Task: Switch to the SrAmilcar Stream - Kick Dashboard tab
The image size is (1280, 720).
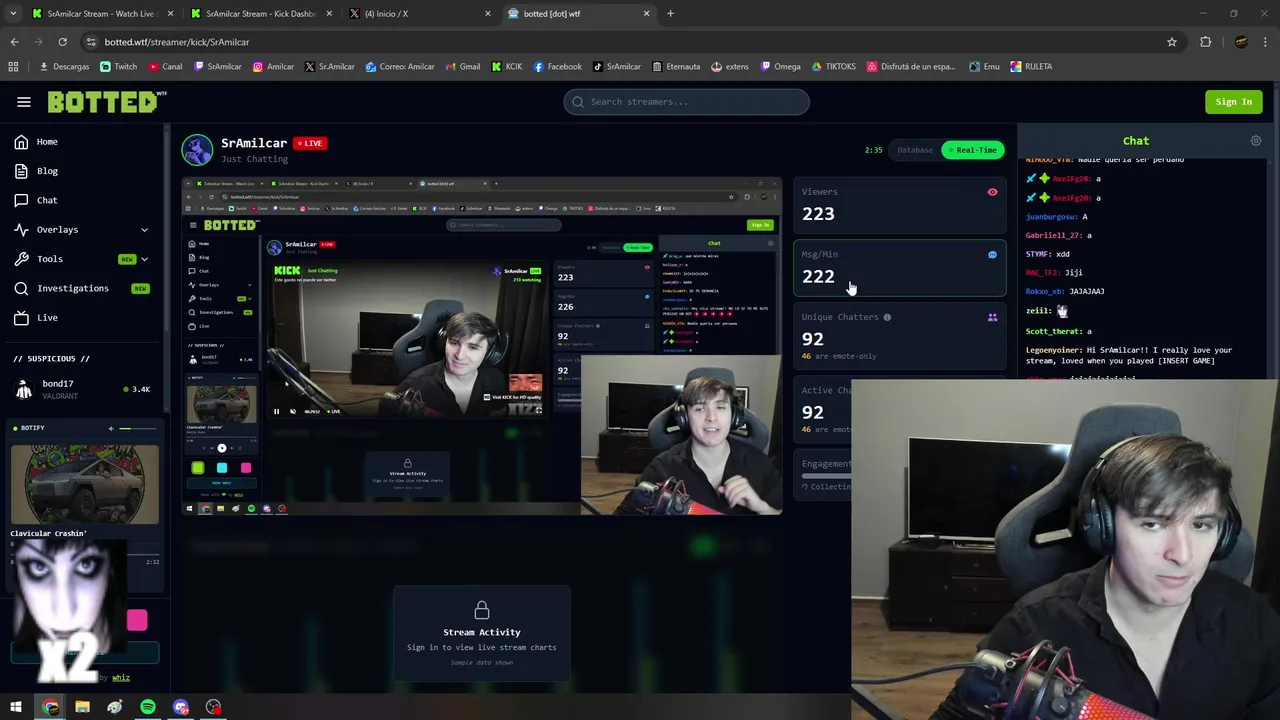Action: (260, 14)
